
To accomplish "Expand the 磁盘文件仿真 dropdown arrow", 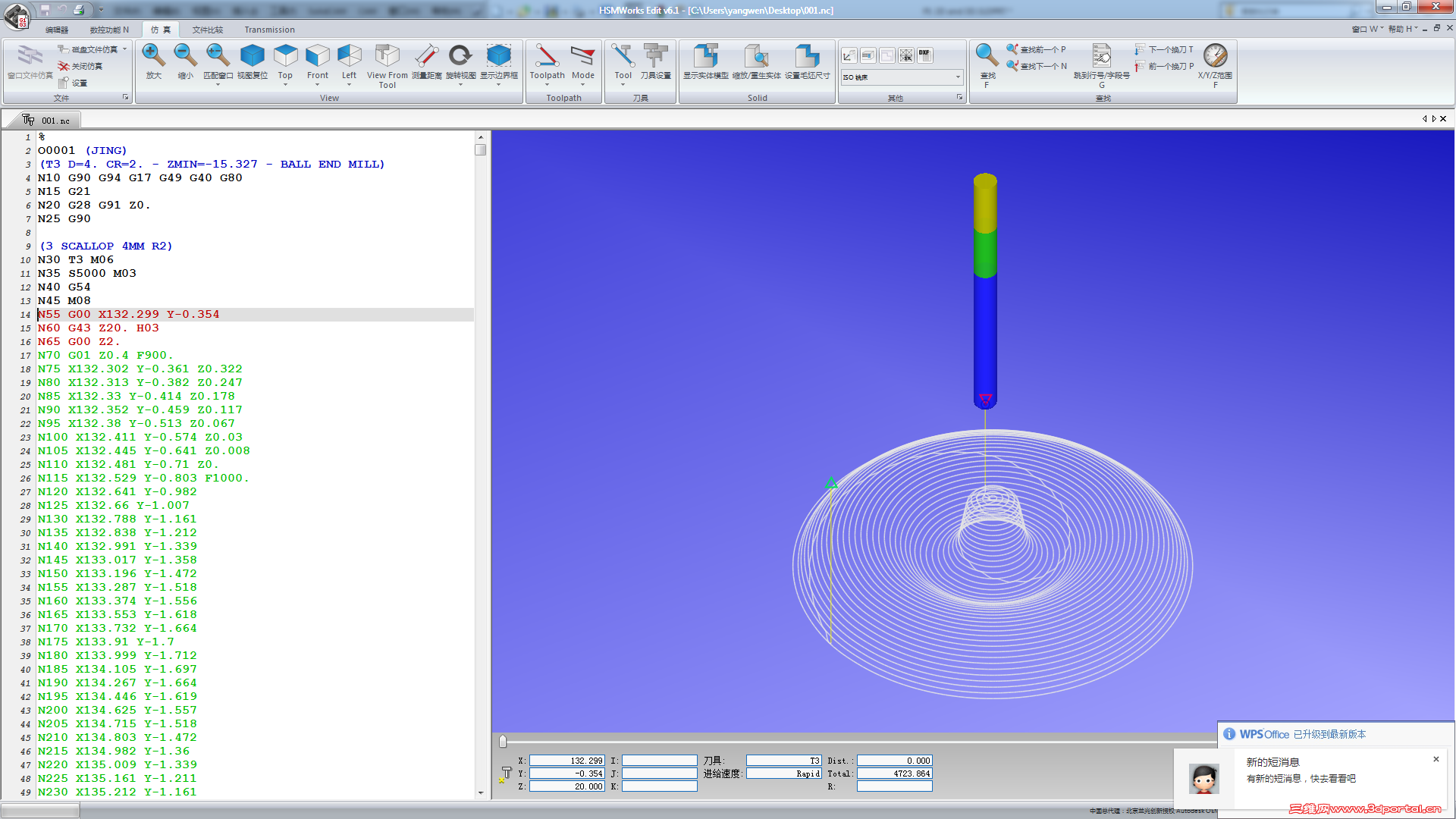I will [x=125, y=49].
